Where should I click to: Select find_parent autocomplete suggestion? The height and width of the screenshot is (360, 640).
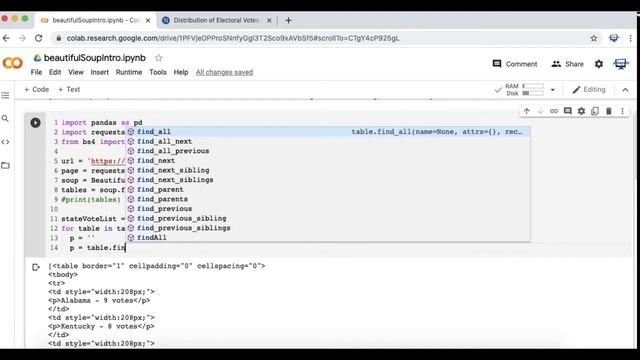click(x=328, y=189)
